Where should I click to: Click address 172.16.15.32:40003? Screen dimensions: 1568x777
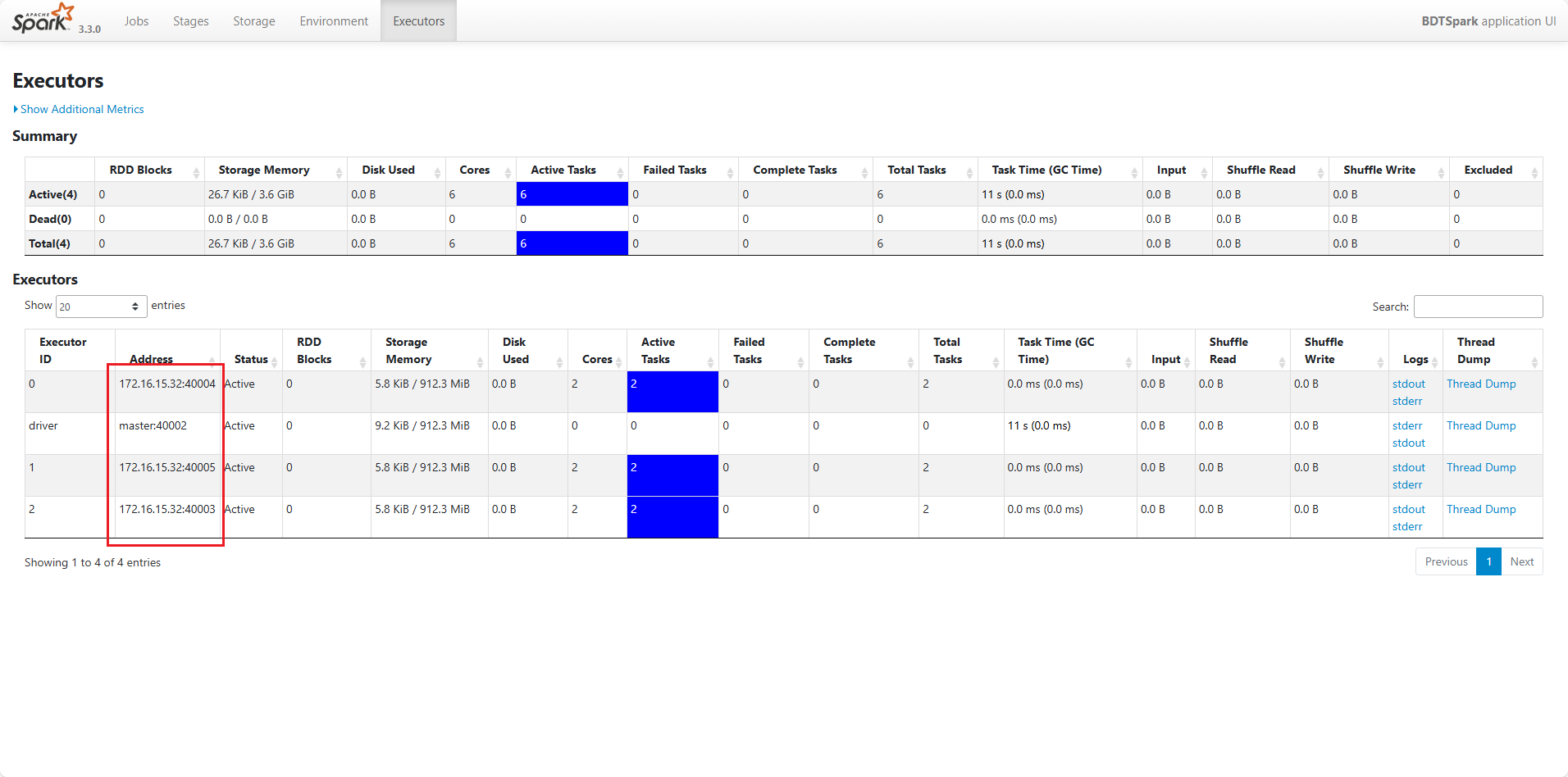point(167,509)
